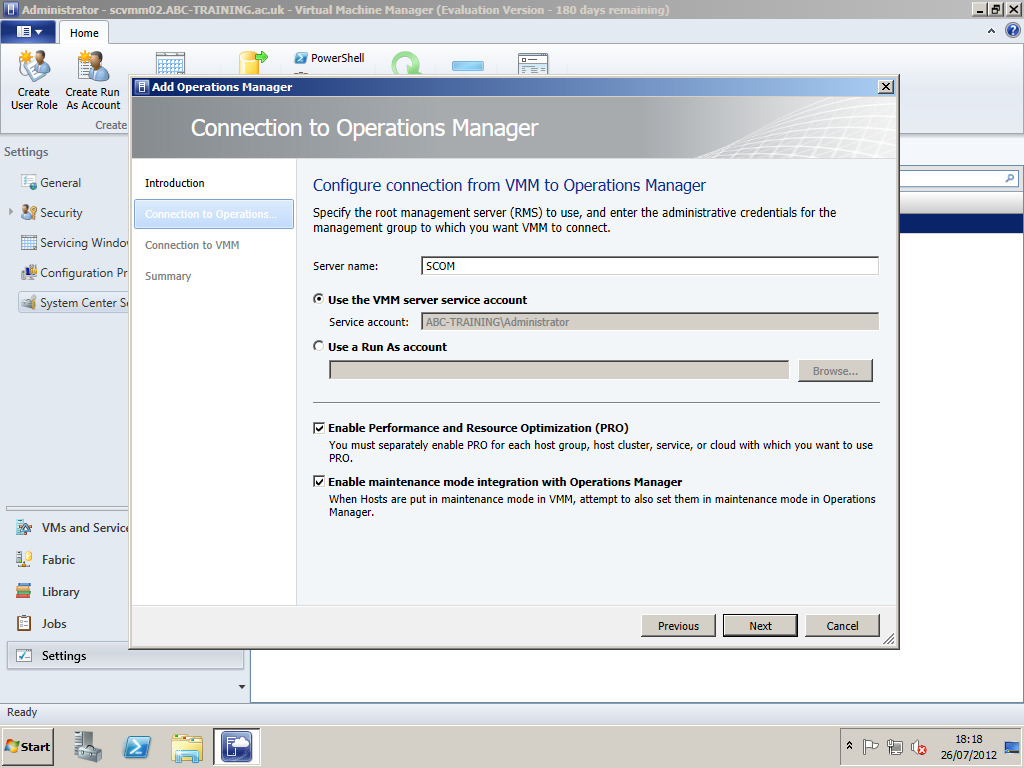Cancel the Add Operations Manager wizard

pyautogui.click(x=842, y=626)
